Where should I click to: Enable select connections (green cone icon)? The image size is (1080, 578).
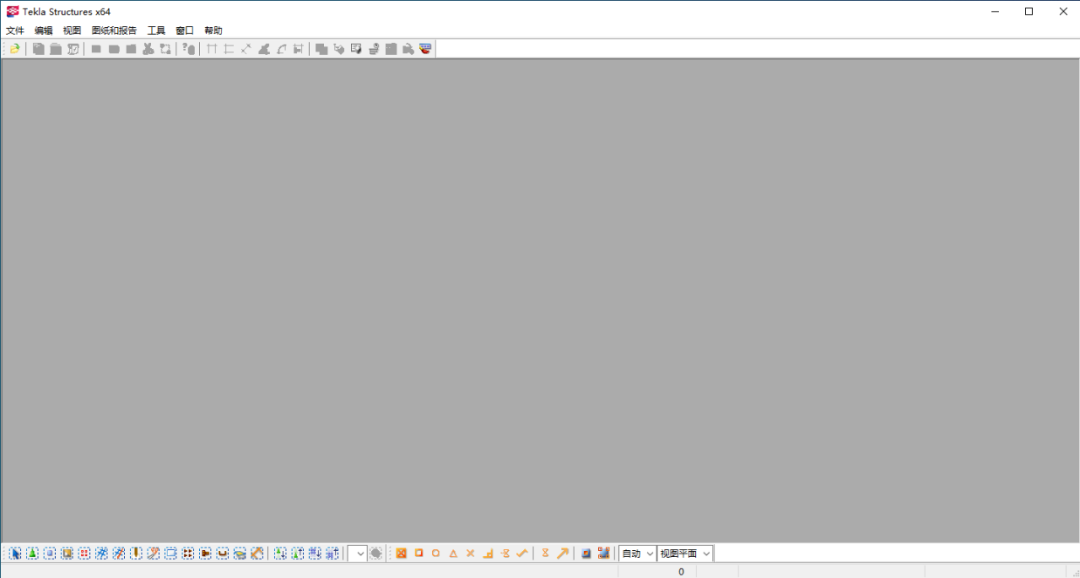pos(32,553)
